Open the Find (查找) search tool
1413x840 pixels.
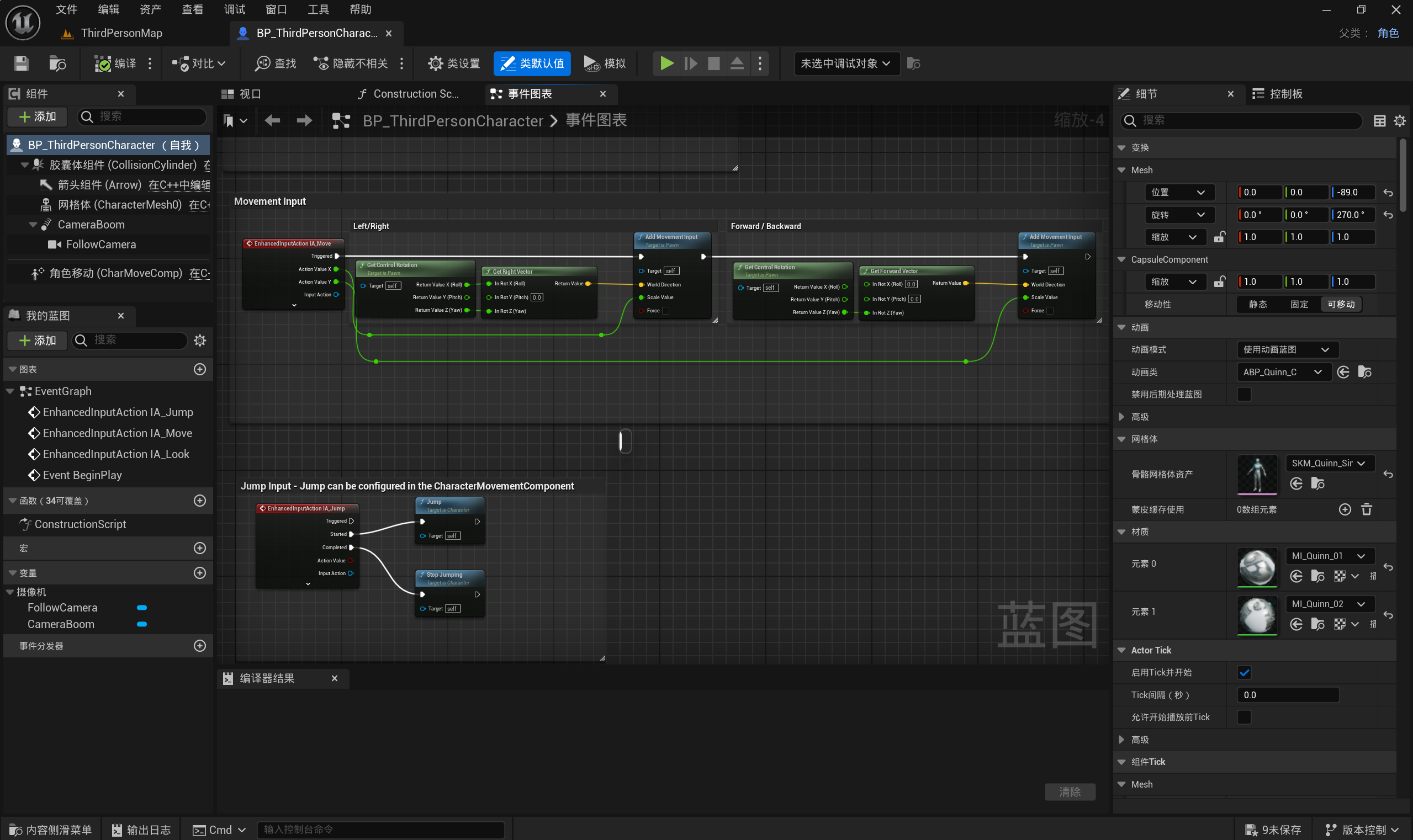point(275,63)
